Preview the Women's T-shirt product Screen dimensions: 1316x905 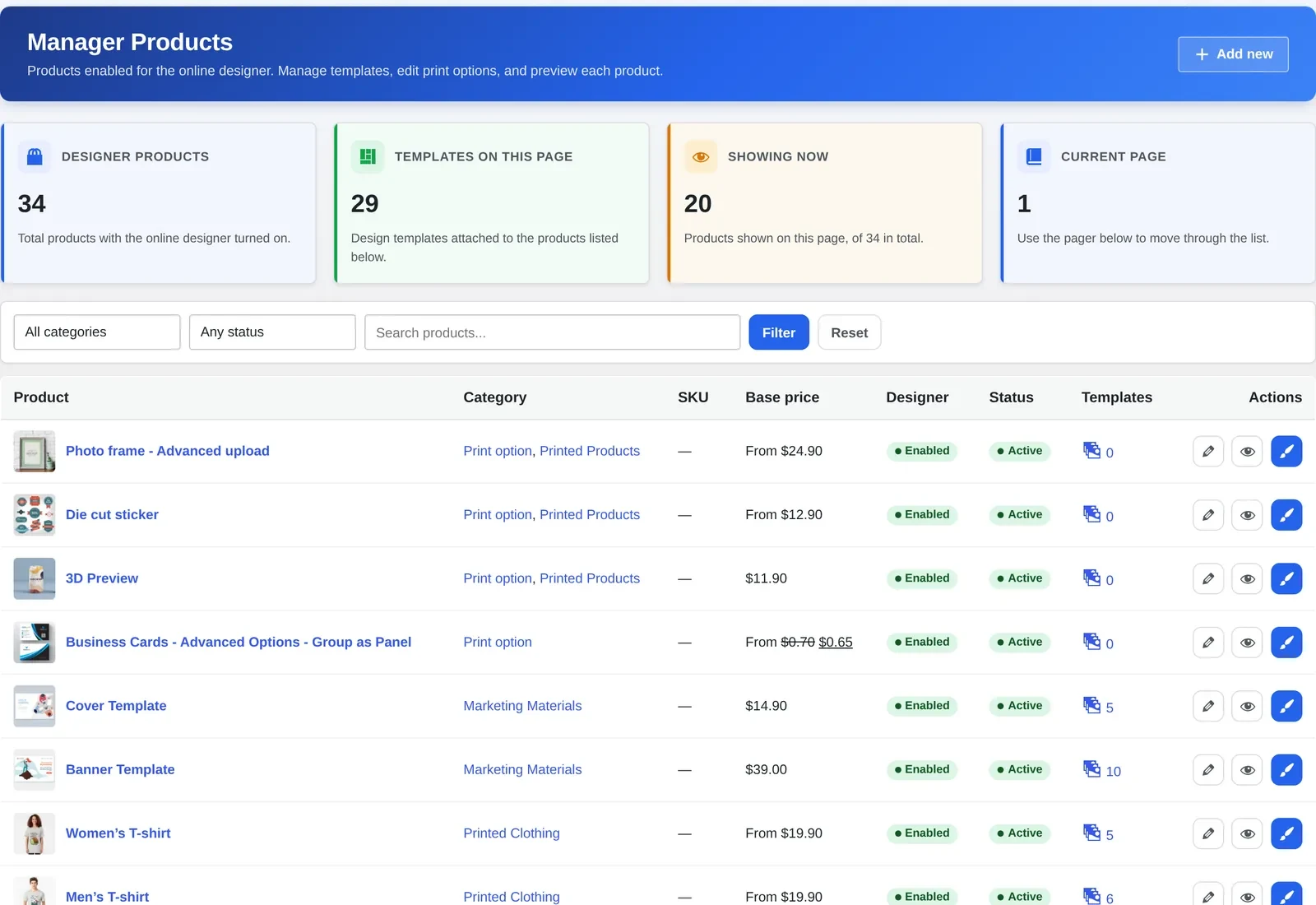pos(1247,833)
